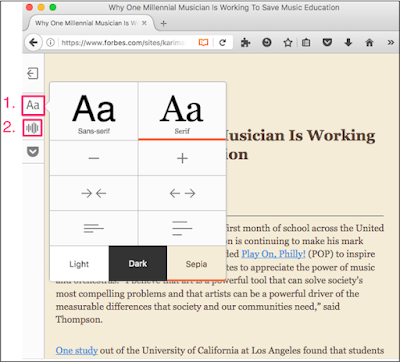
Task: Show bookmarks clipboard icon in toolbar
Action: [306, 43]
